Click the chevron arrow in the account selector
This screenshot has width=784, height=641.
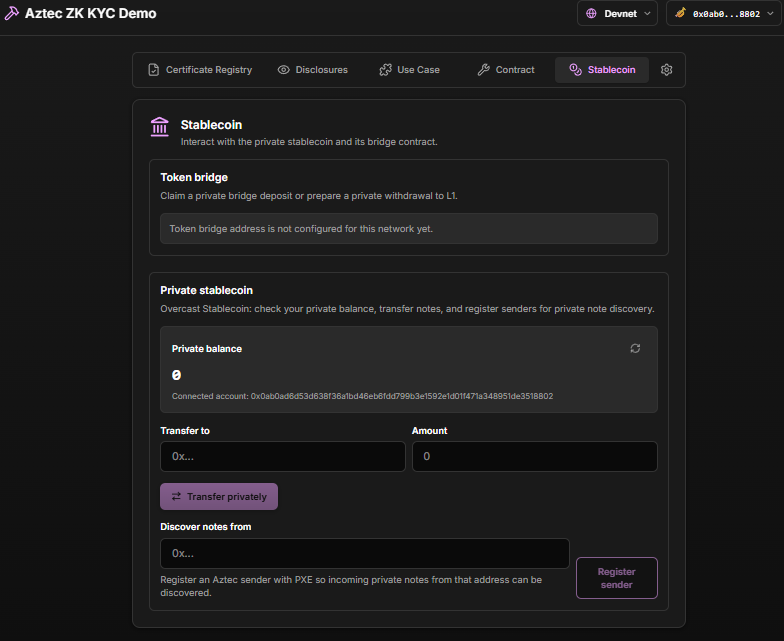click(770, 14)
